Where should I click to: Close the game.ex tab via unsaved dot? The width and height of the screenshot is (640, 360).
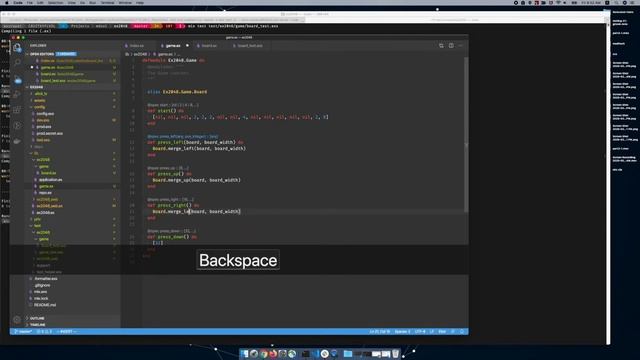187,46
